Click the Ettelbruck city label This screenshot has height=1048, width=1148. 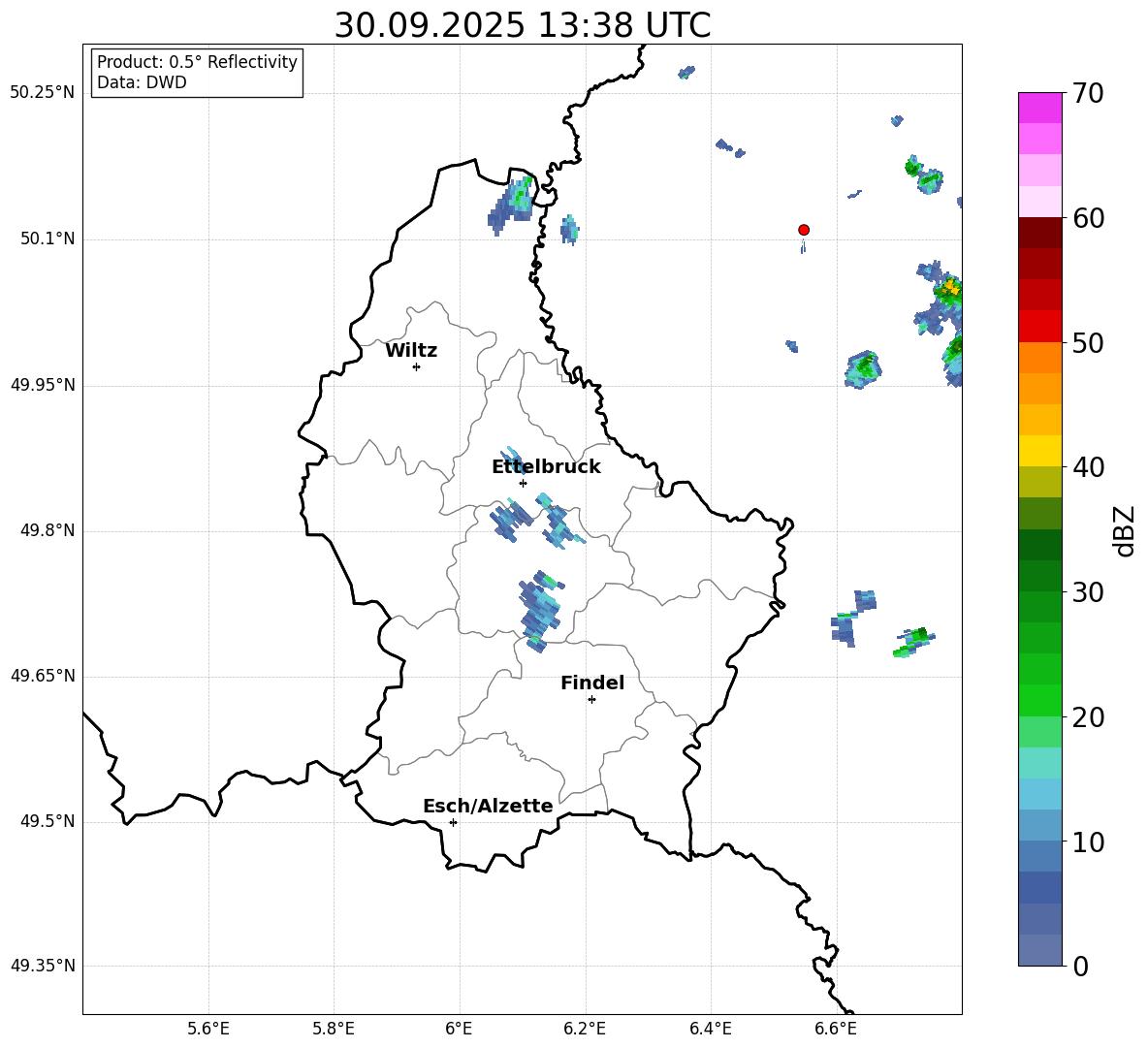(x=546, y=467)
